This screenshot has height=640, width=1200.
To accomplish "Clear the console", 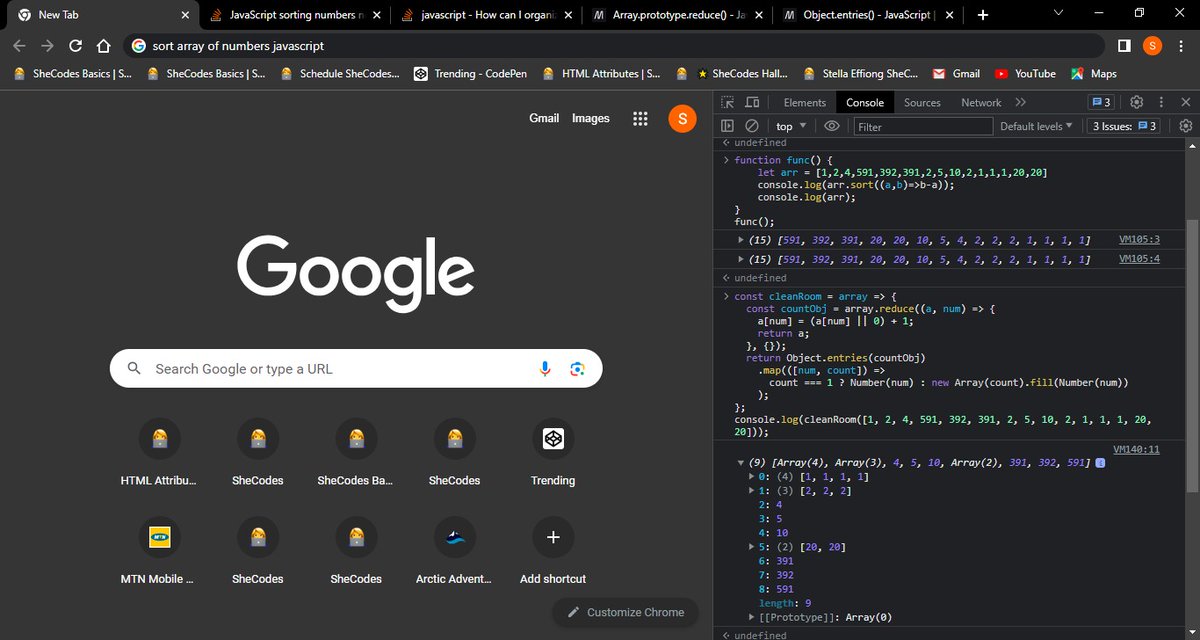I will [751, 126].
